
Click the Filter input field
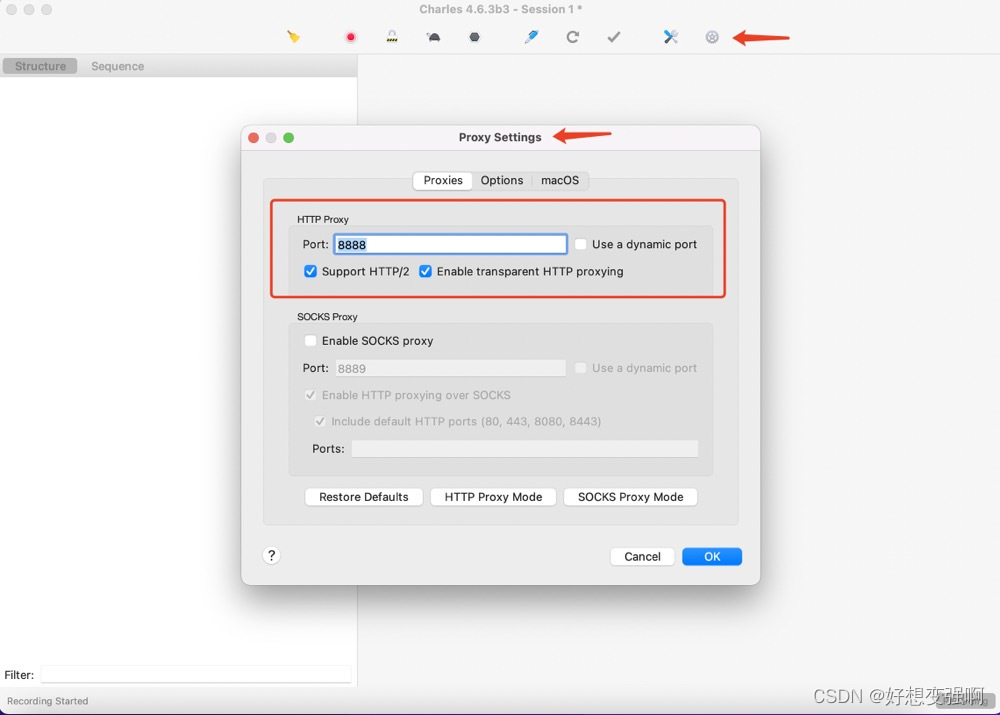(196, 674)
